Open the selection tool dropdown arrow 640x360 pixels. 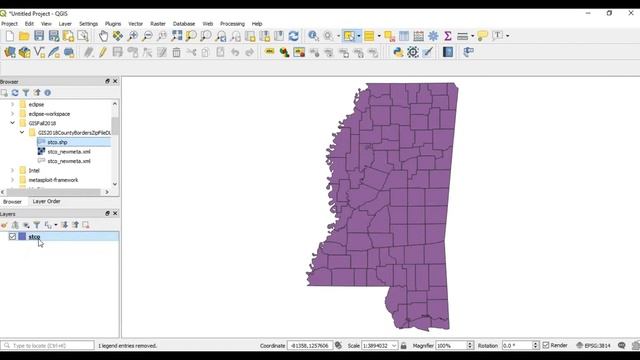[359, 36]
